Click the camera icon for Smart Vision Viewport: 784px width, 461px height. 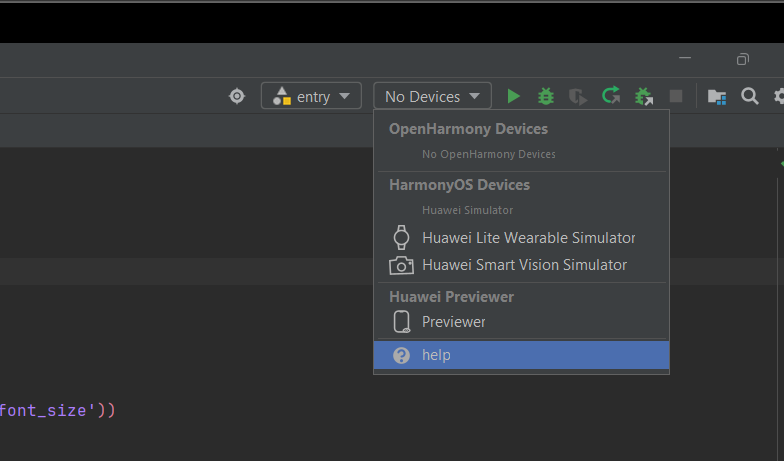(x=402, y=265)
